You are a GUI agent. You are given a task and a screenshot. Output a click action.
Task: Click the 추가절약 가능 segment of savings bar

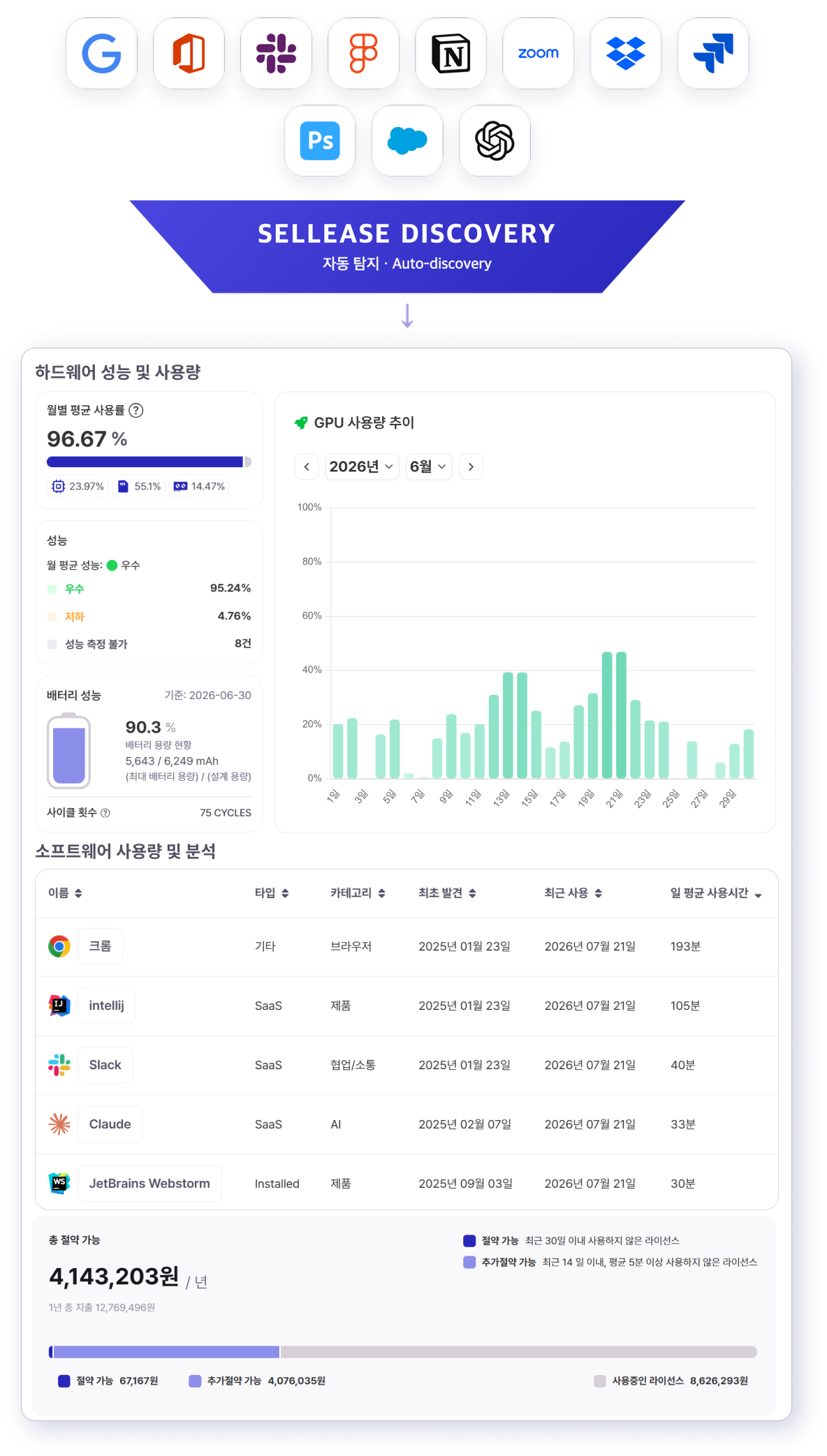click(x=166, y=1352)
